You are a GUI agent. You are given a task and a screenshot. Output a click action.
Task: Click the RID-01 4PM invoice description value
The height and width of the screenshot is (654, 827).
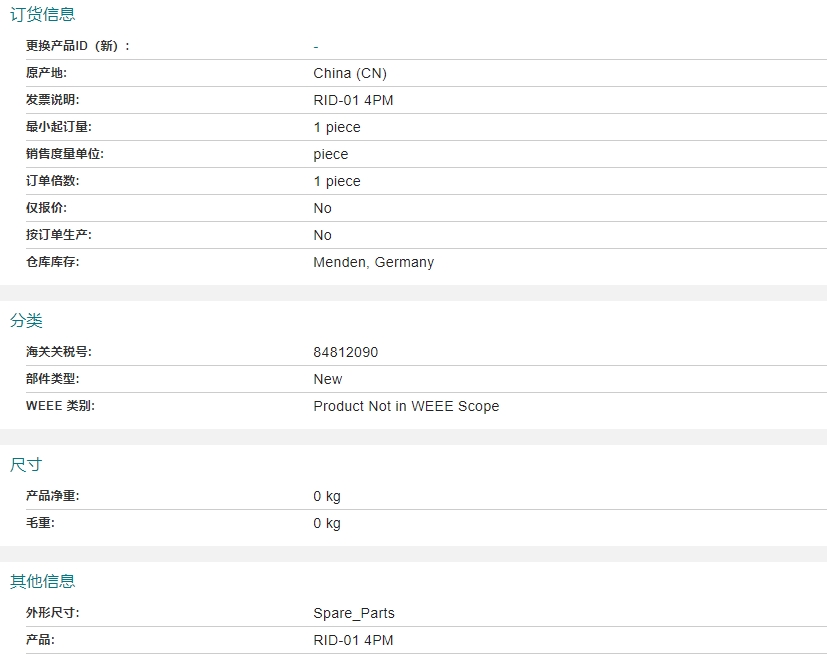coord(353,100)
